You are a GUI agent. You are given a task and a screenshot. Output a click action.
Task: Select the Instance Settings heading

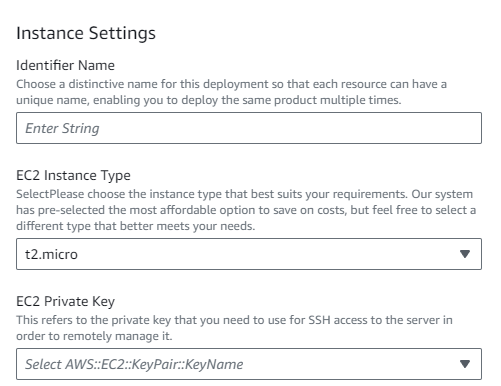(86, 33)
